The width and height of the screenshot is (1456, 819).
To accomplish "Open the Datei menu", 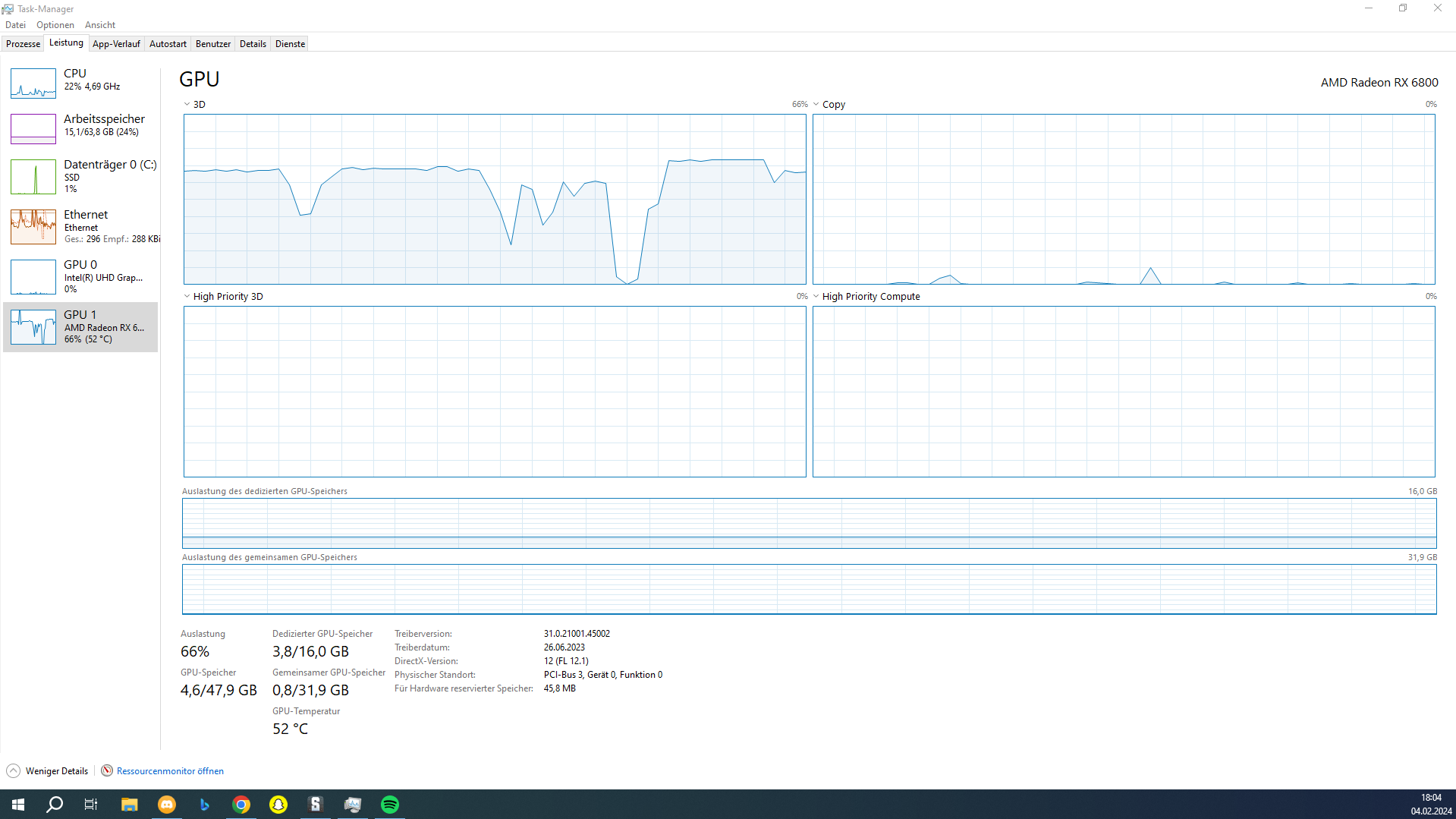I will pos(15,25).
